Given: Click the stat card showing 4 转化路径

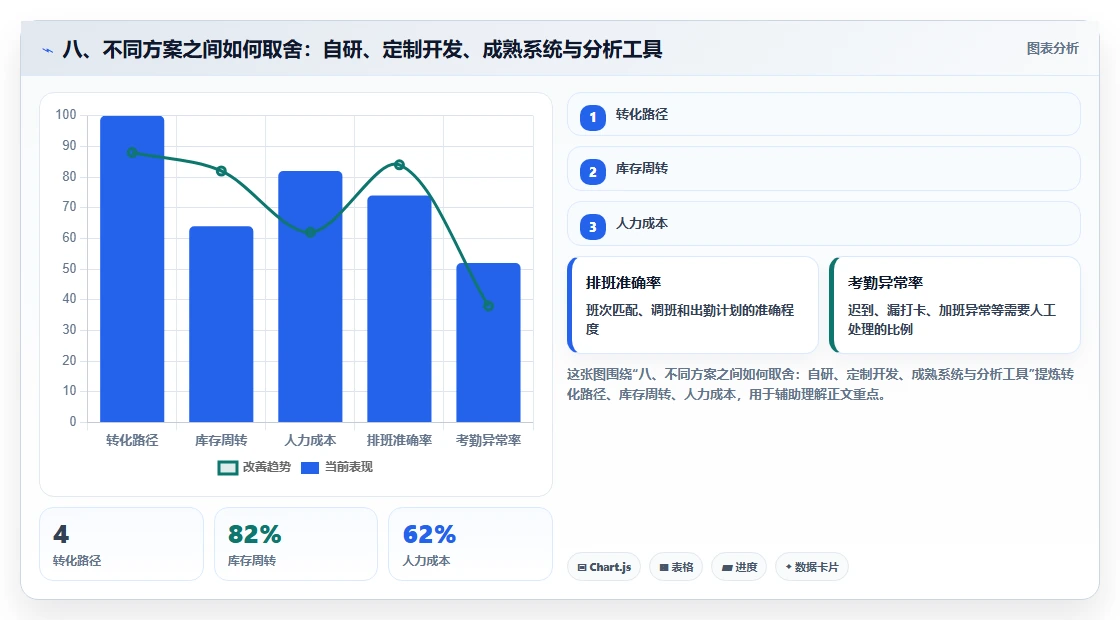Looking at the screenshot, I should (121, 544).
